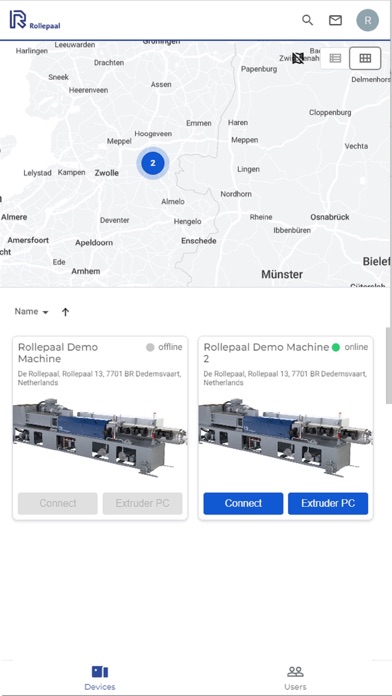
Task: Toggle ascending sort arrow
Action: [65, 312]
